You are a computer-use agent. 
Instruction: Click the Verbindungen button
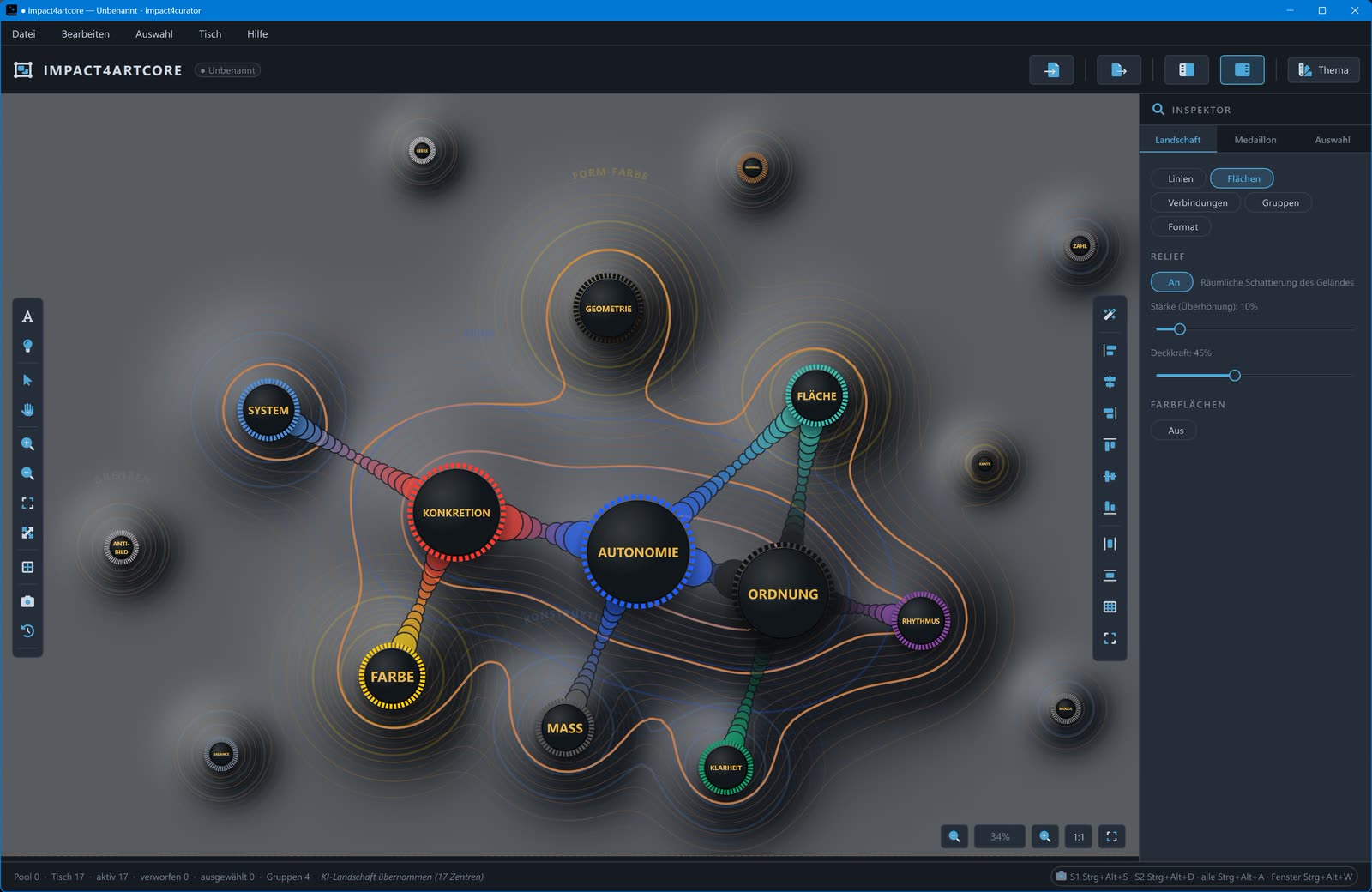click(1197, 202)
